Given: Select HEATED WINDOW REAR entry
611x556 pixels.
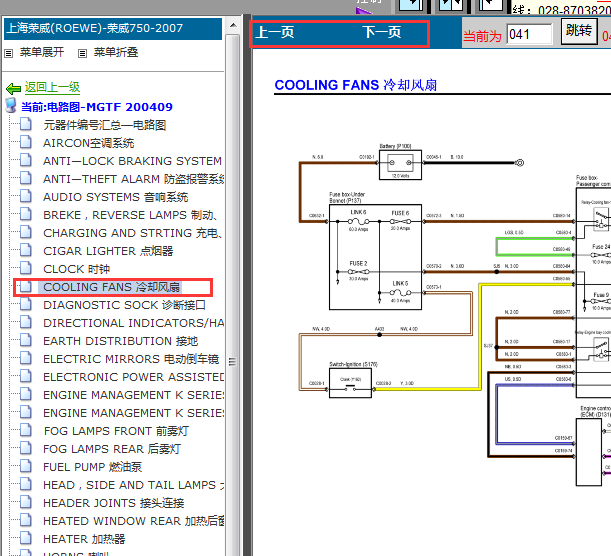Looking at the screenshot, I should pos(134,521).
